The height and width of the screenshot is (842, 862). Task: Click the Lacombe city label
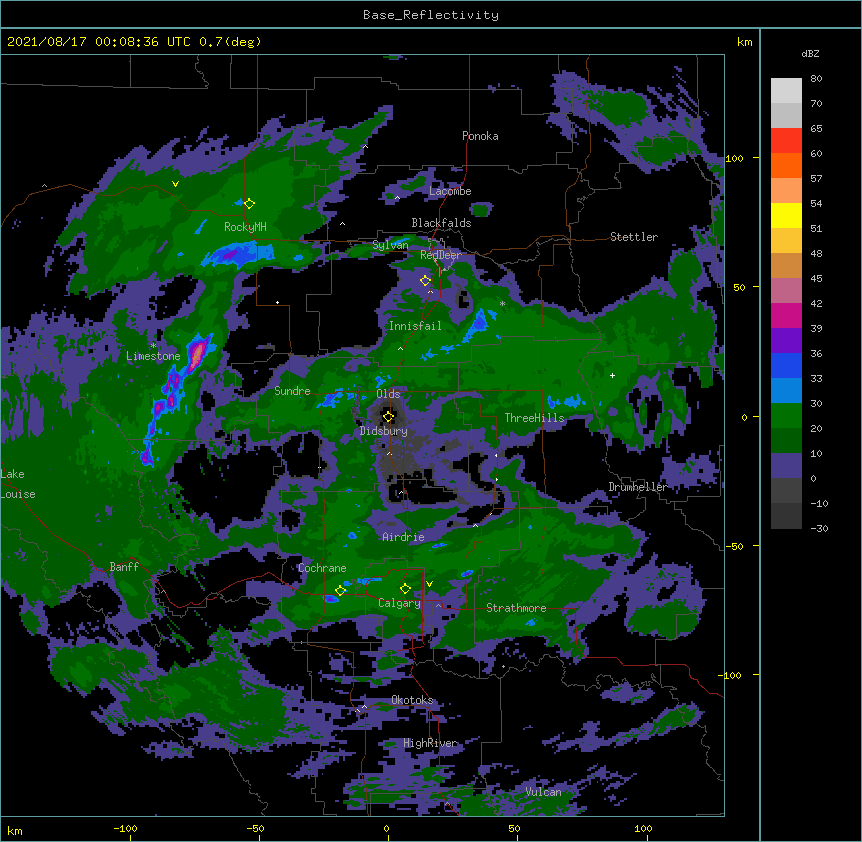(450, 191)
